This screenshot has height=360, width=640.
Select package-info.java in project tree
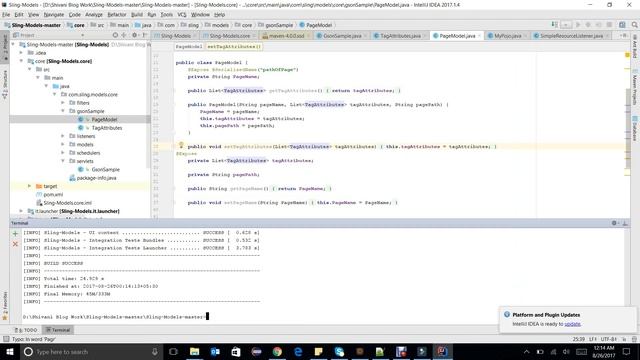click(x=96, y=178)
